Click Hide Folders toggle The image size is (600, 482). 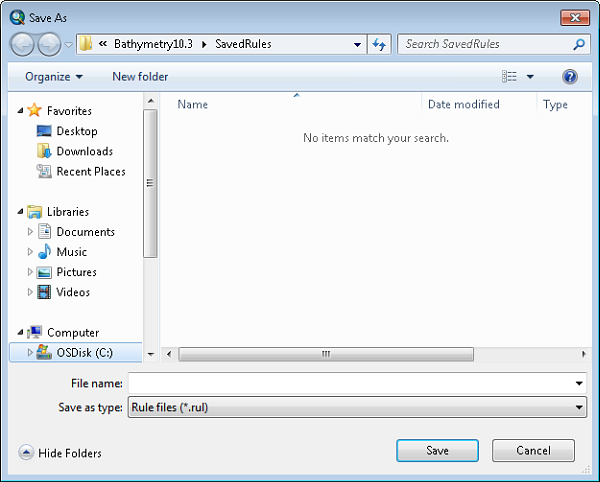point(60,453)
